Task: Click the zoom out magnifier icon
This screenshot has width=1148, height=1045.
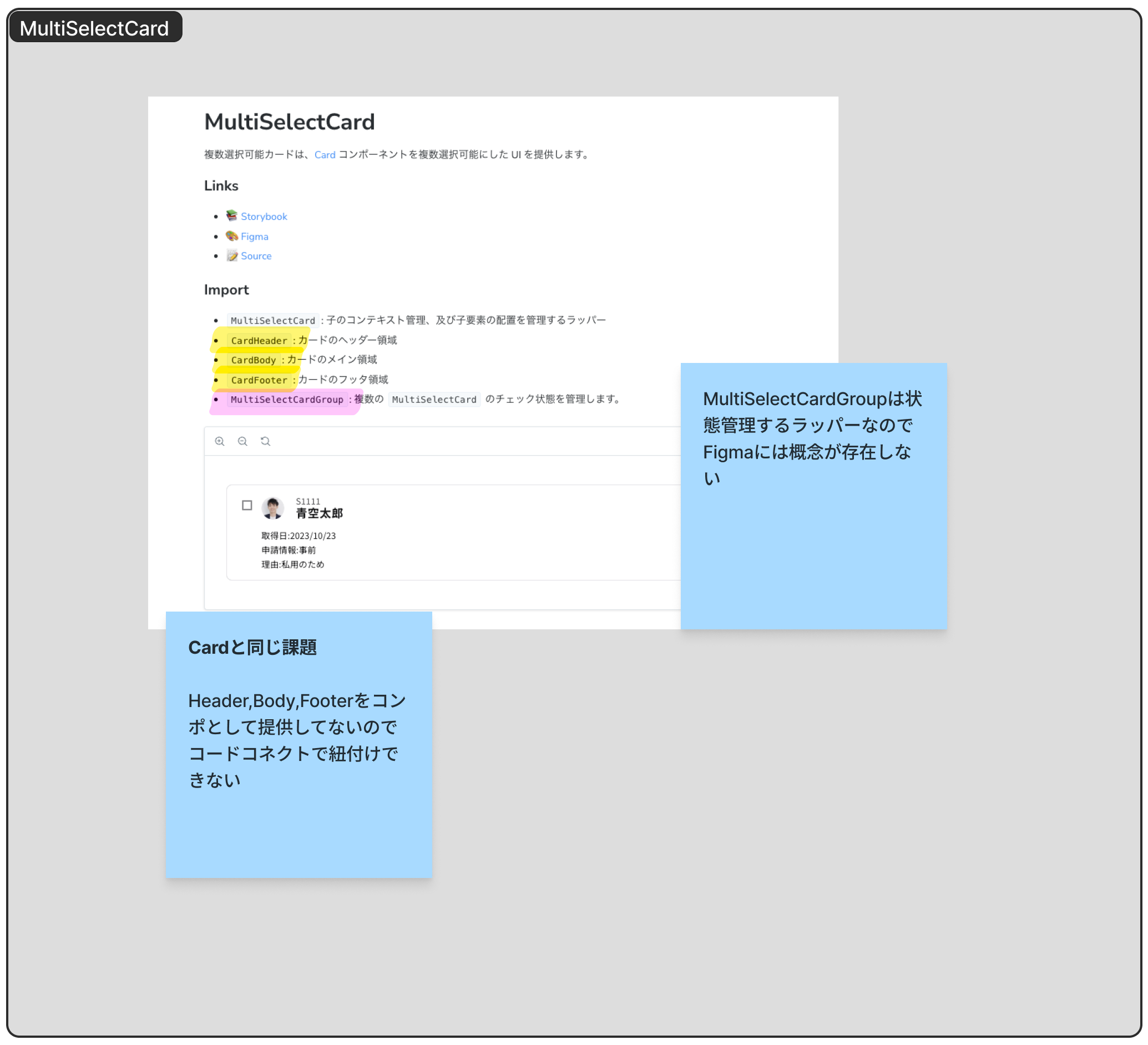Action: [x=242, y=441]
